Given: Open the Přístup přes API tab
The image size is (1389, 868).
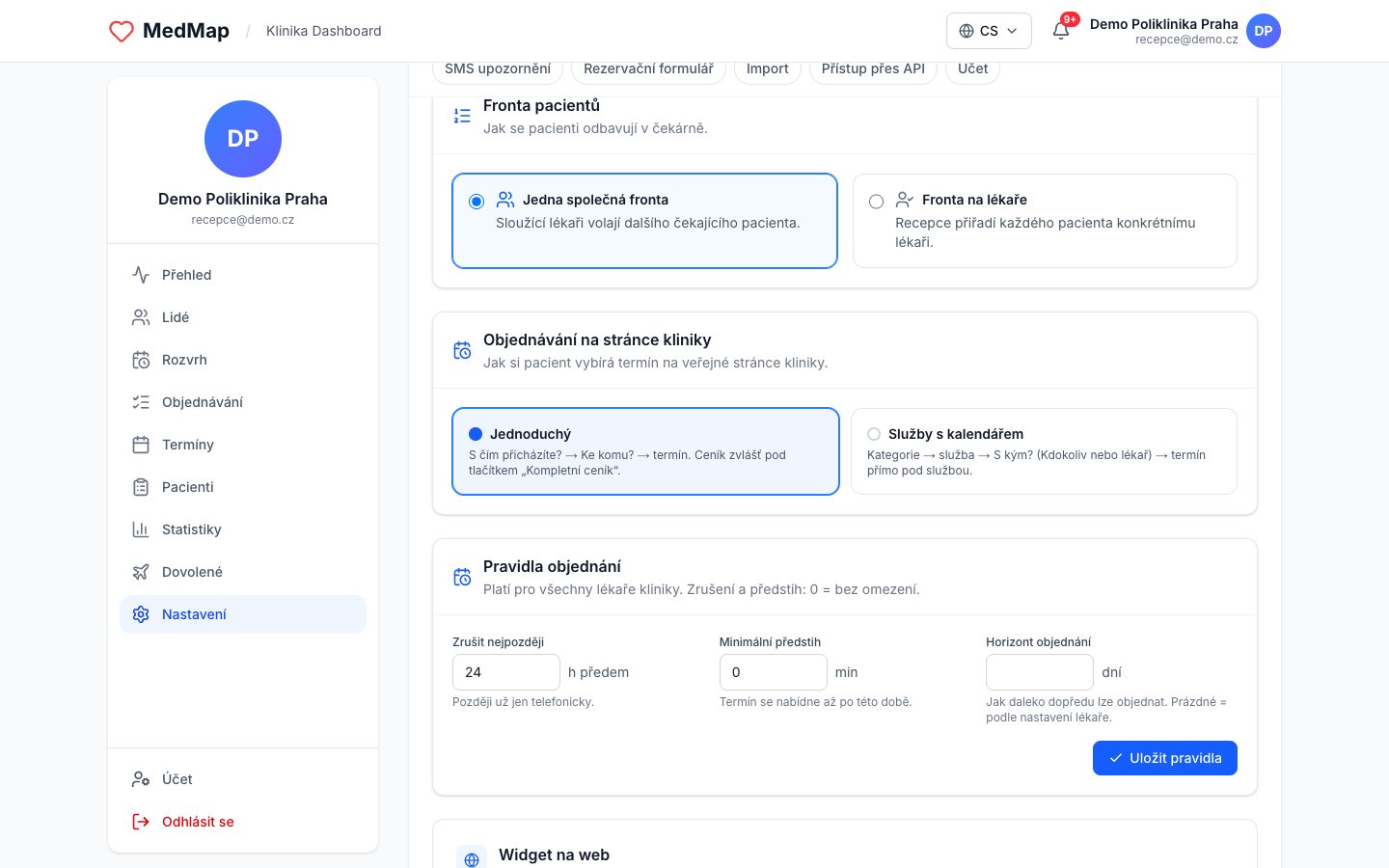Looking at the screenshot, I should 873,68.
